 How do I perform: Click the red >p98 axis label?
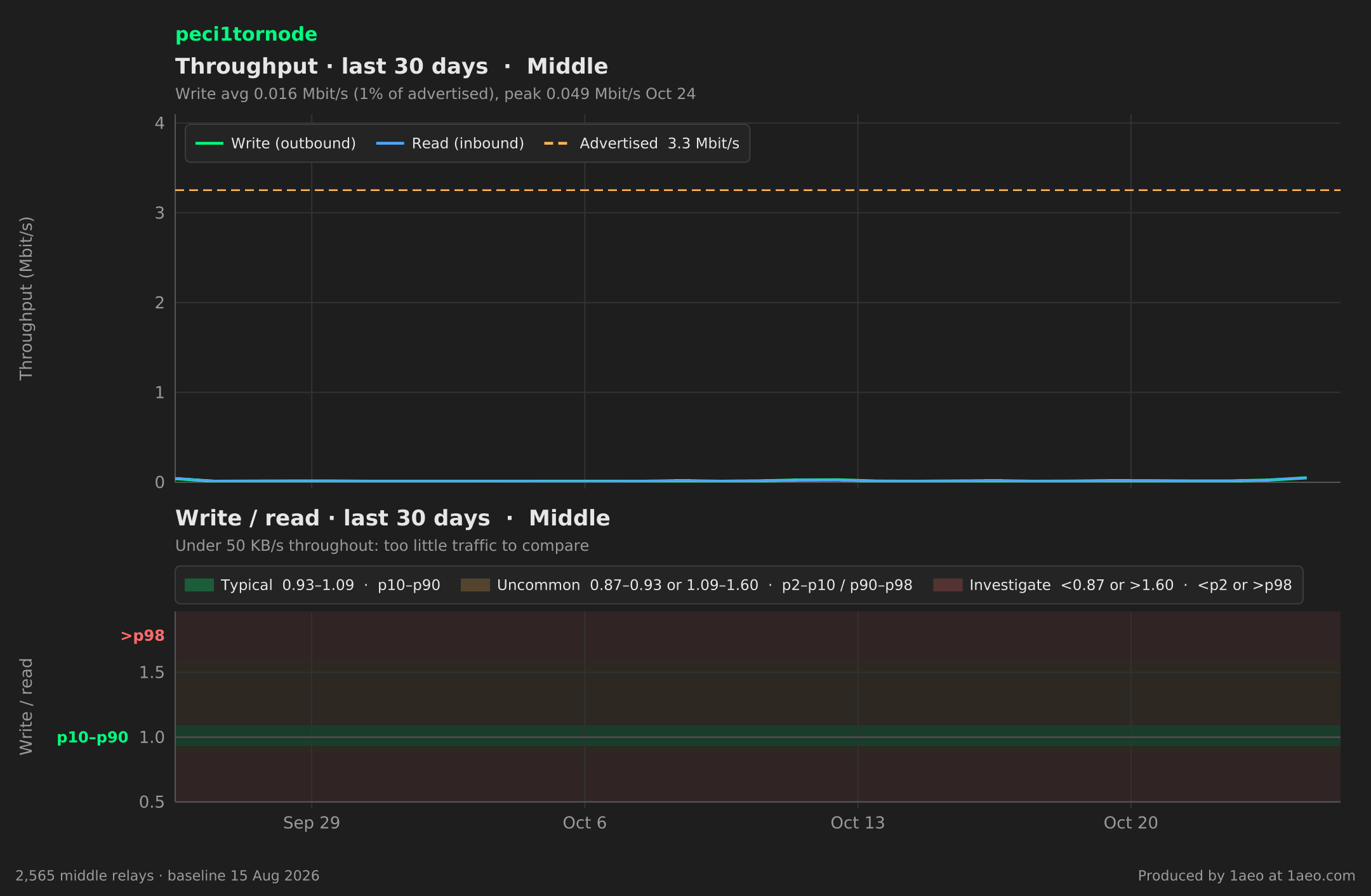pos(143,636)
